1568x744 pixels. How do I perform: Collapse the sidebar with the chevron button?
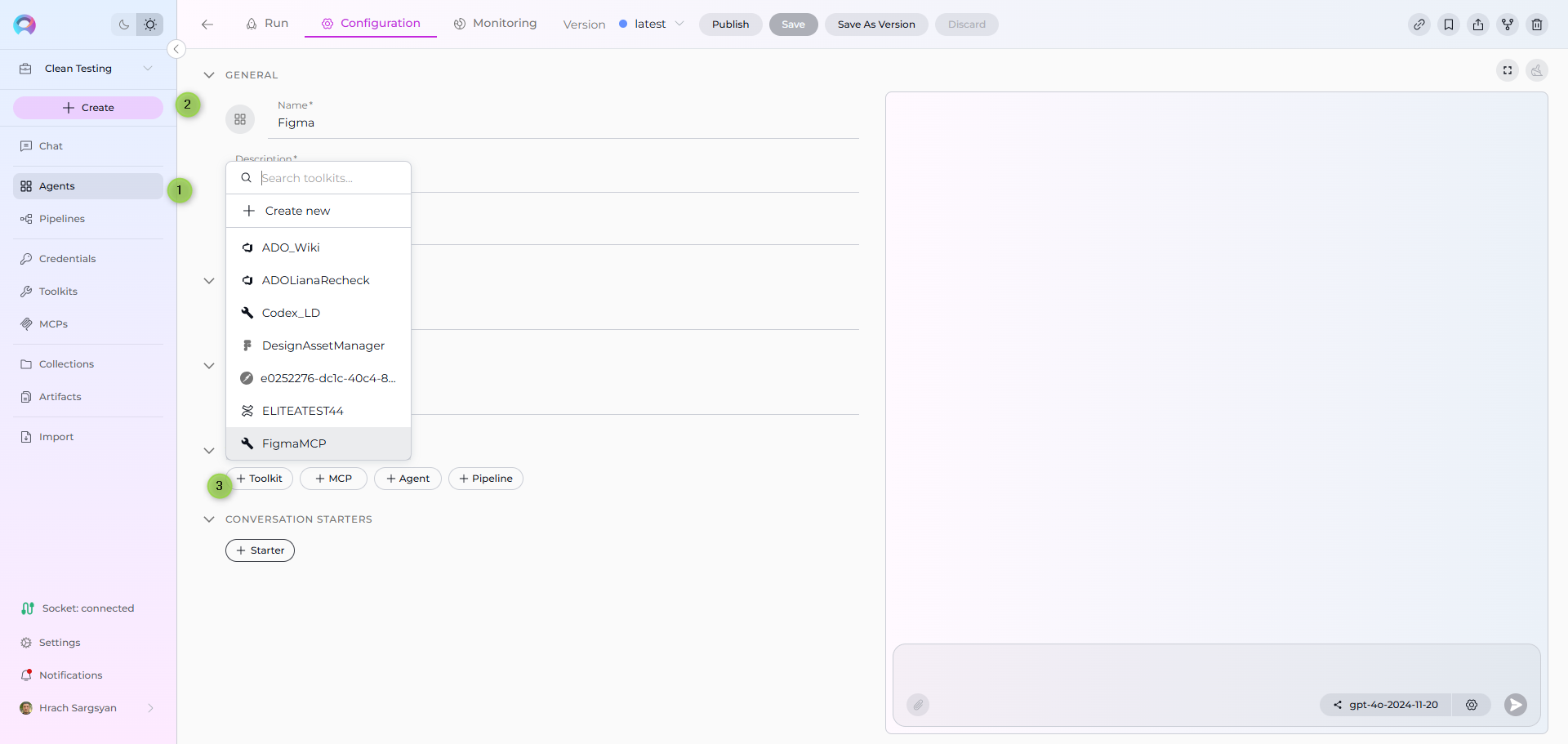(176, 49)
